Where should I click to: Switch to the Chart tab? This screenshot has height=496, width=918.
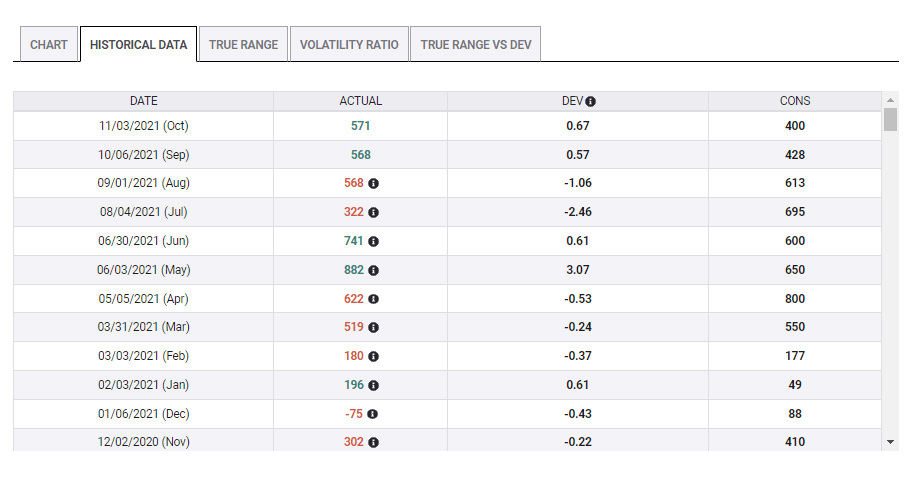(49, 45)
